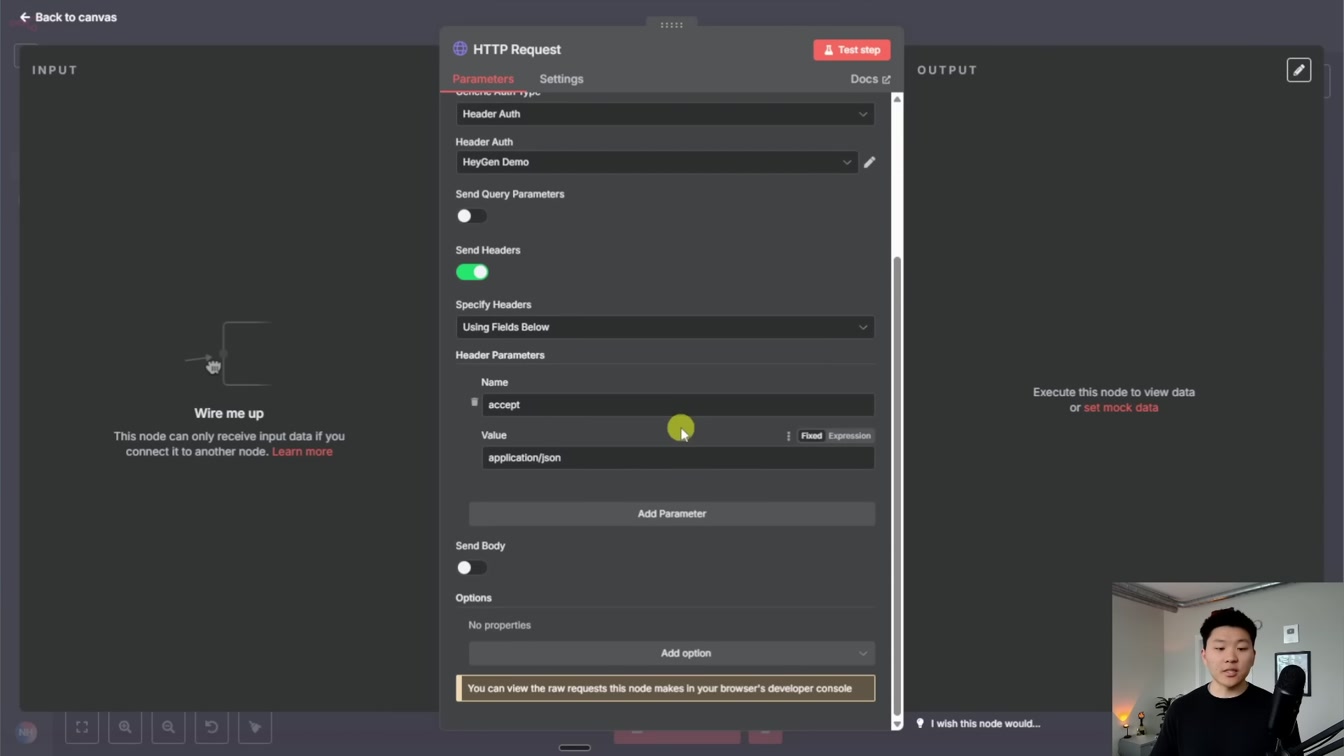
Task: Delete the accept header parameter trash icon
Action: (474, 402)
